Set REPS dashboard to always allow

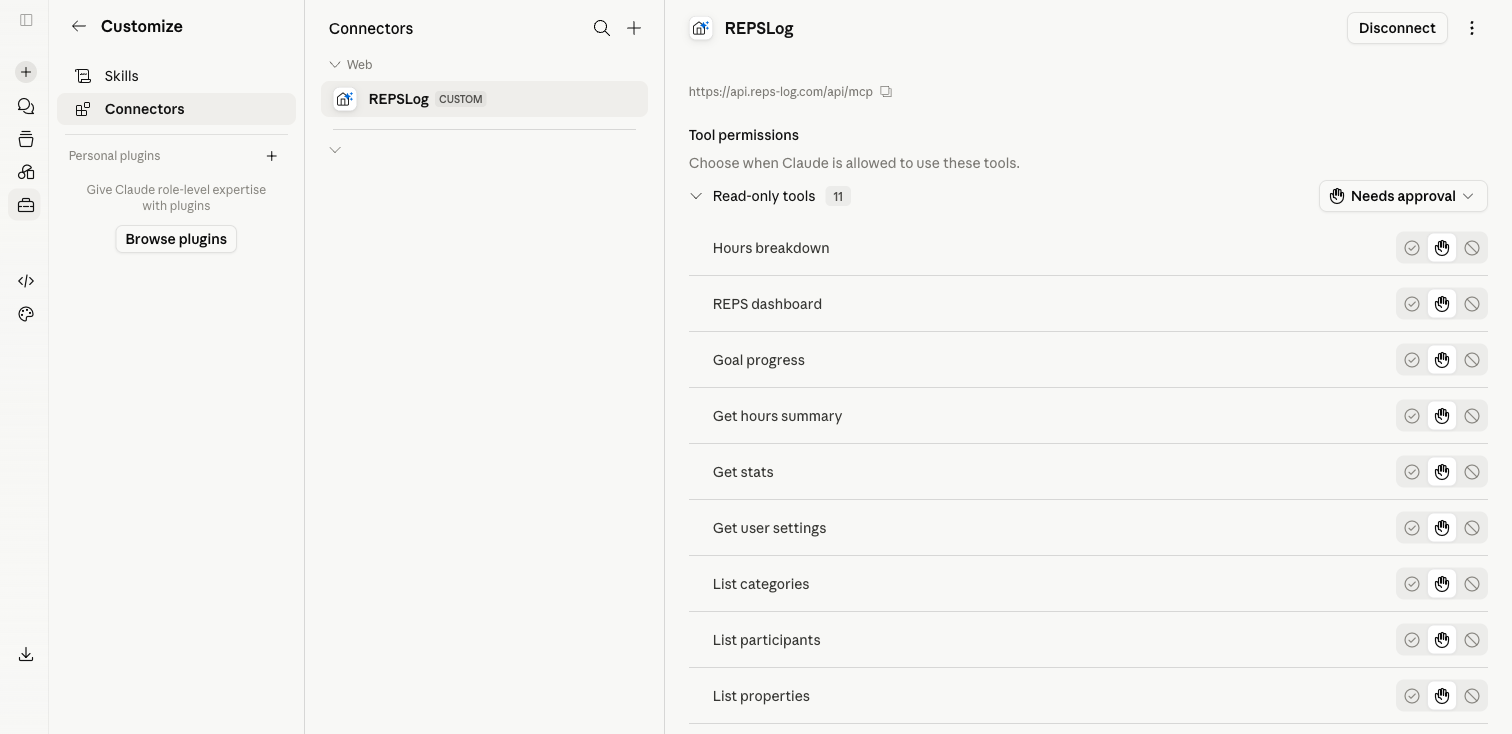1412,304
